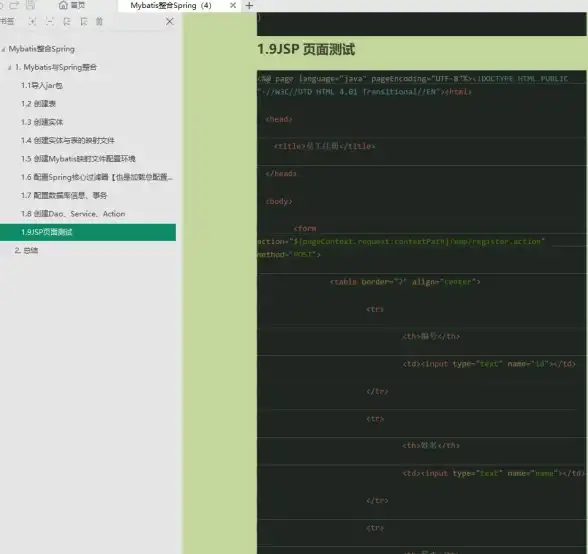The width and height of the screenshot is (588, 554).
Task: Click the add child bookmark icon
Action: (x=84, y=22)
